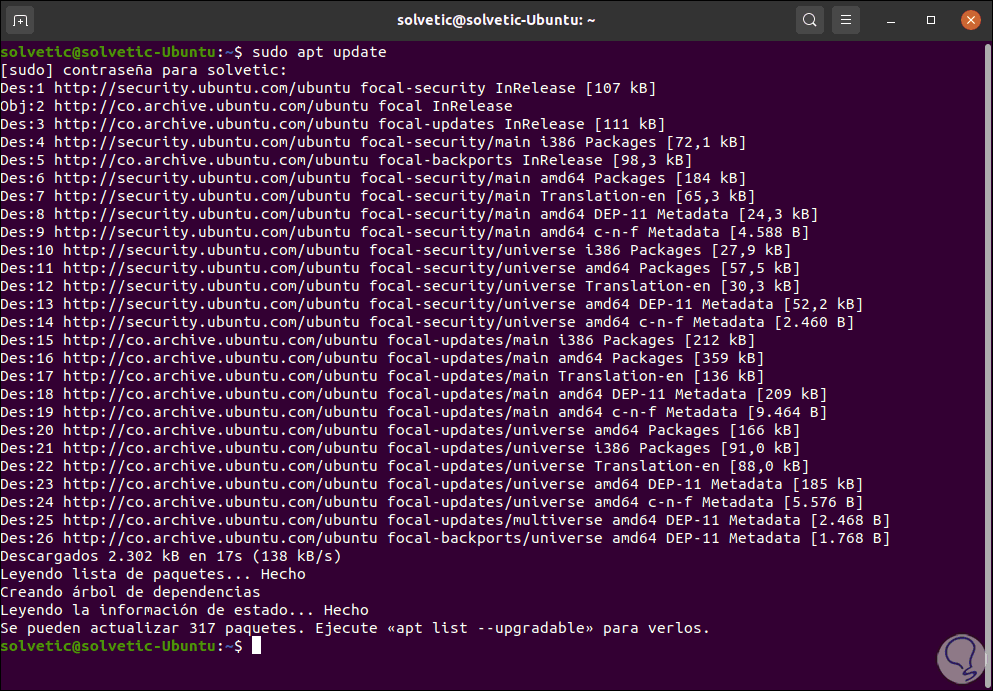The width and height of the screenshot is (993, 691).
Task: Select the Des:18 line with 209 kB
Action: (414, 395)
